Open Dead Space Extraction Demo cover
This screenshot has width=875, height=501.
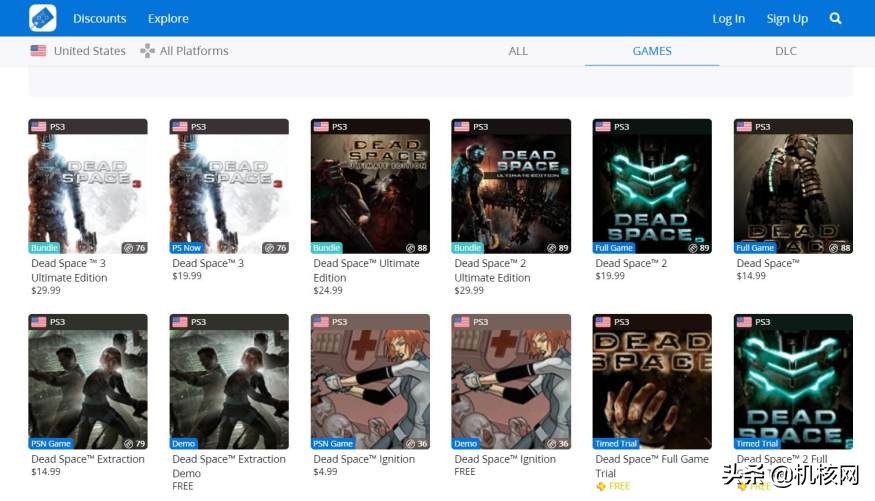pyautogui.click(x=229, y=382)
